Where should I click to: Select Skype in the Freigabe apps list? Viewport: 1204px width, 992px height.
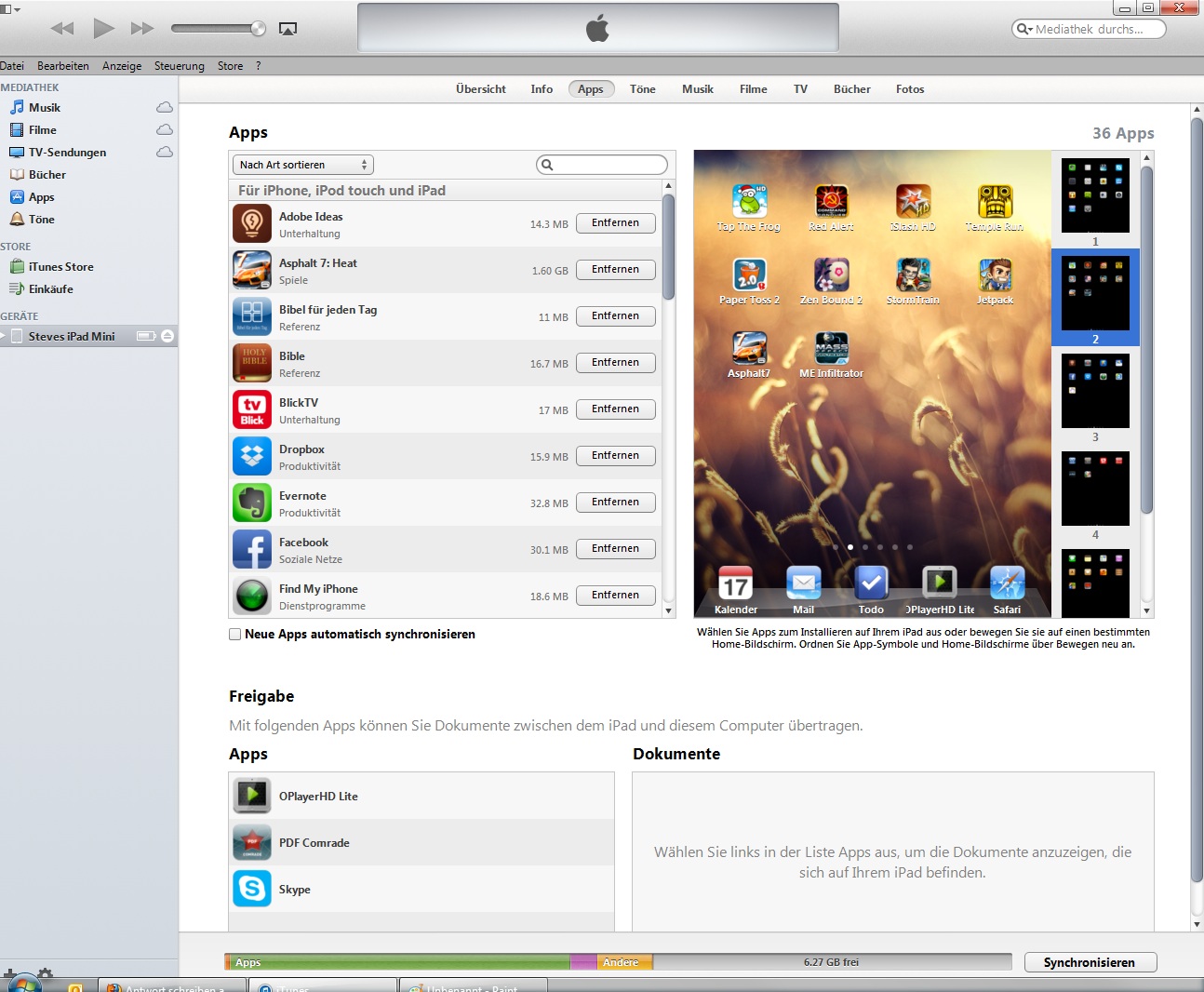294,890
